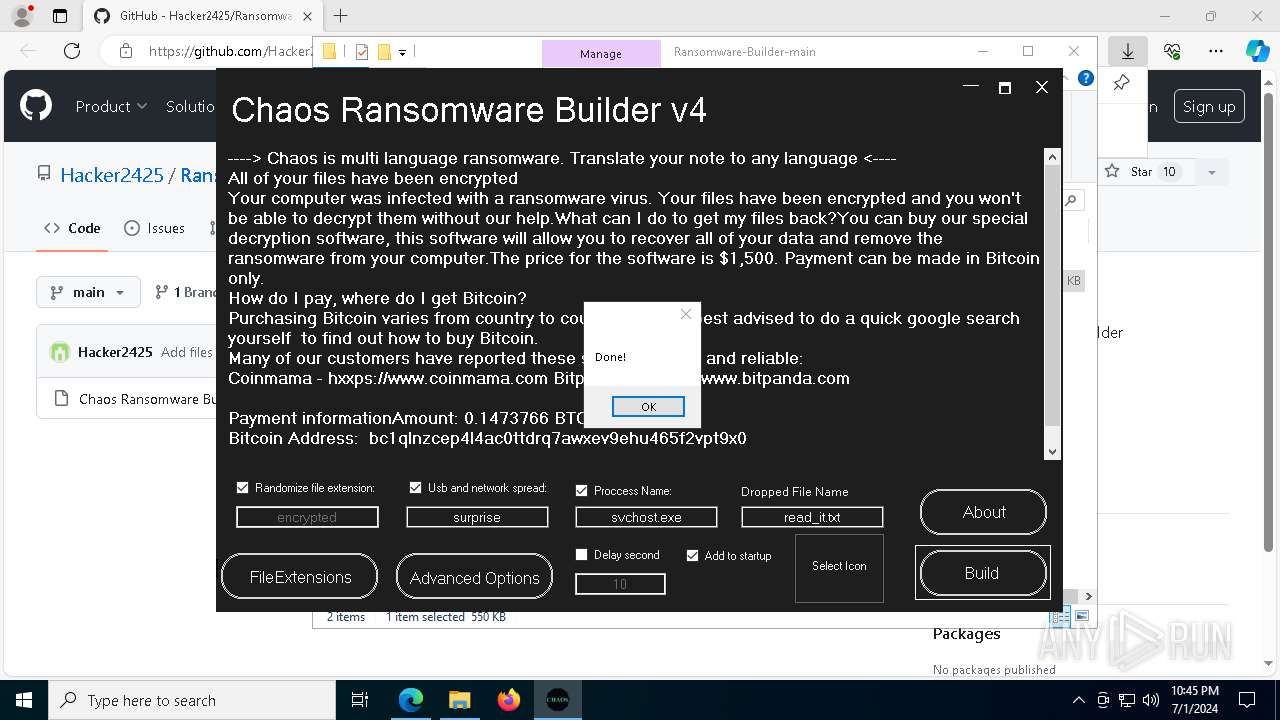Star the repository
The image size is (1280, 720).
[x=1141, y=172]
